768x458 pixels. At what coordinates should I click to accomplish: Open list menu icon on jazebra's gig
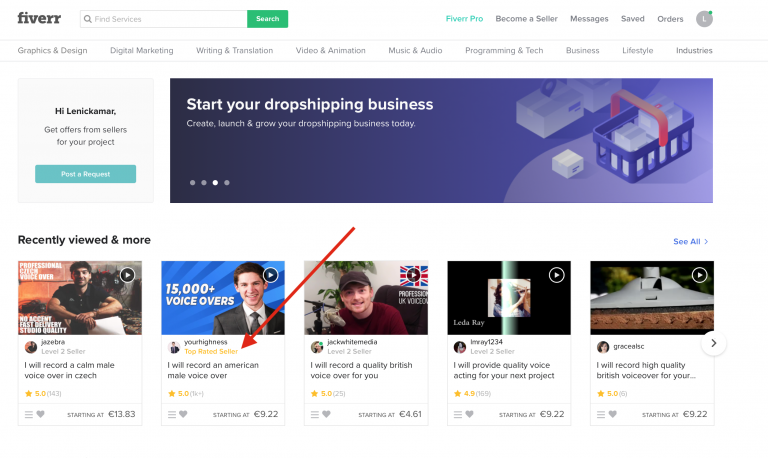(x=29, y=414)
